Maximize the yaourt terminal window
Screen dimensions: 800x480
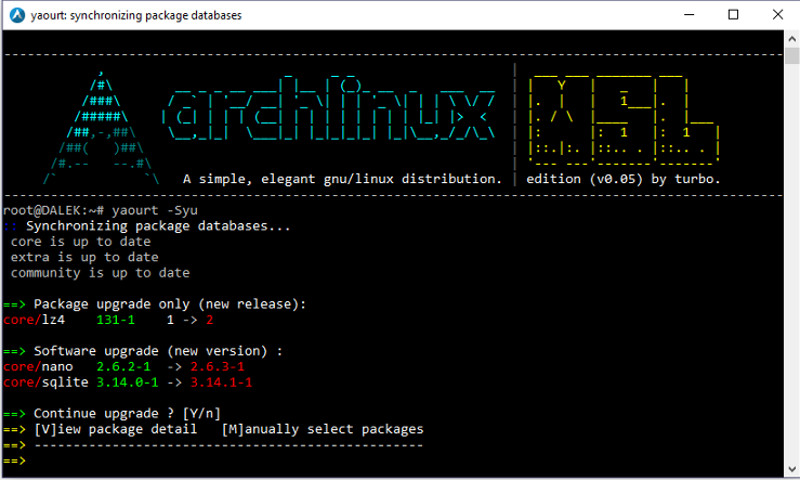pos(733,15)
